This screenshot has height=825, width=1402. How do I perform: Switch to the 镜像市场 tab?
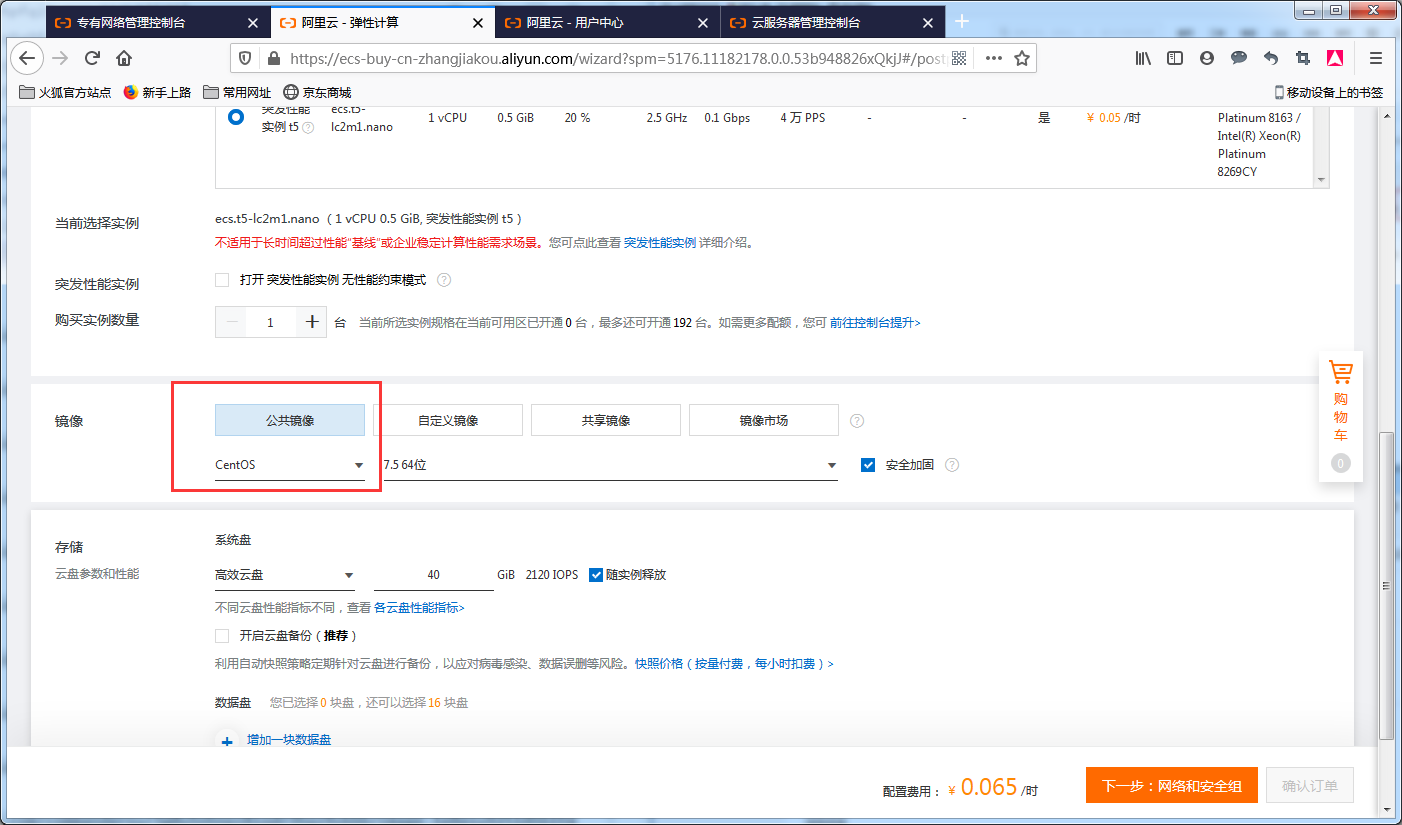click(x=763, y=420)
